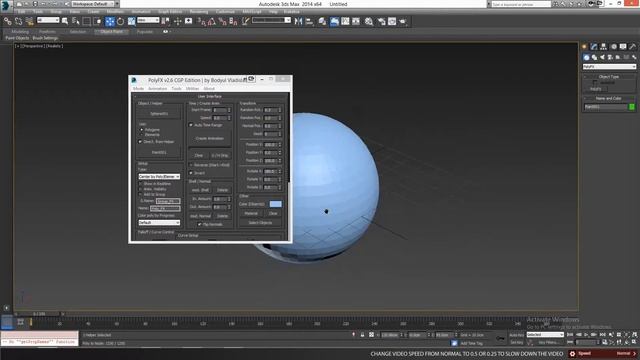Toggle the Auto Key button

(x=517, y=335)
